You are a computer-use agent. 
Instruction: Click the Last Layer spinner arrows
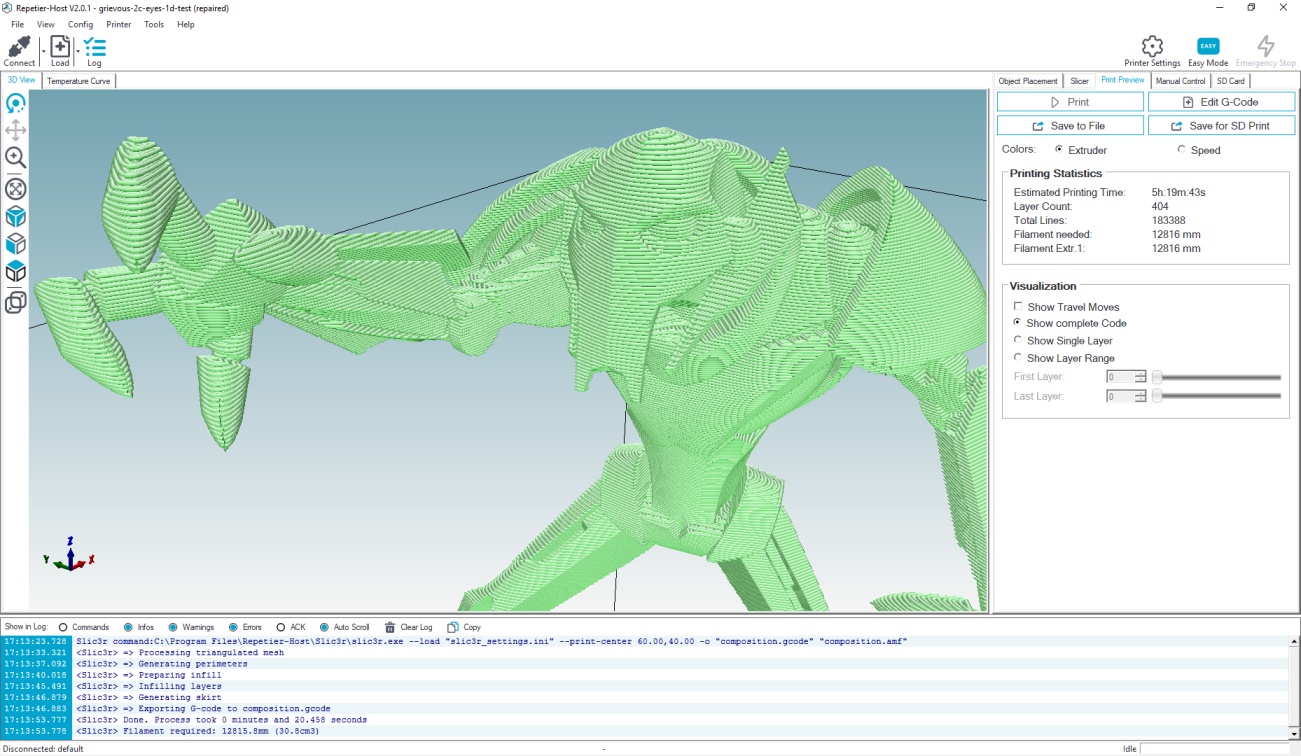point(1140,396)
